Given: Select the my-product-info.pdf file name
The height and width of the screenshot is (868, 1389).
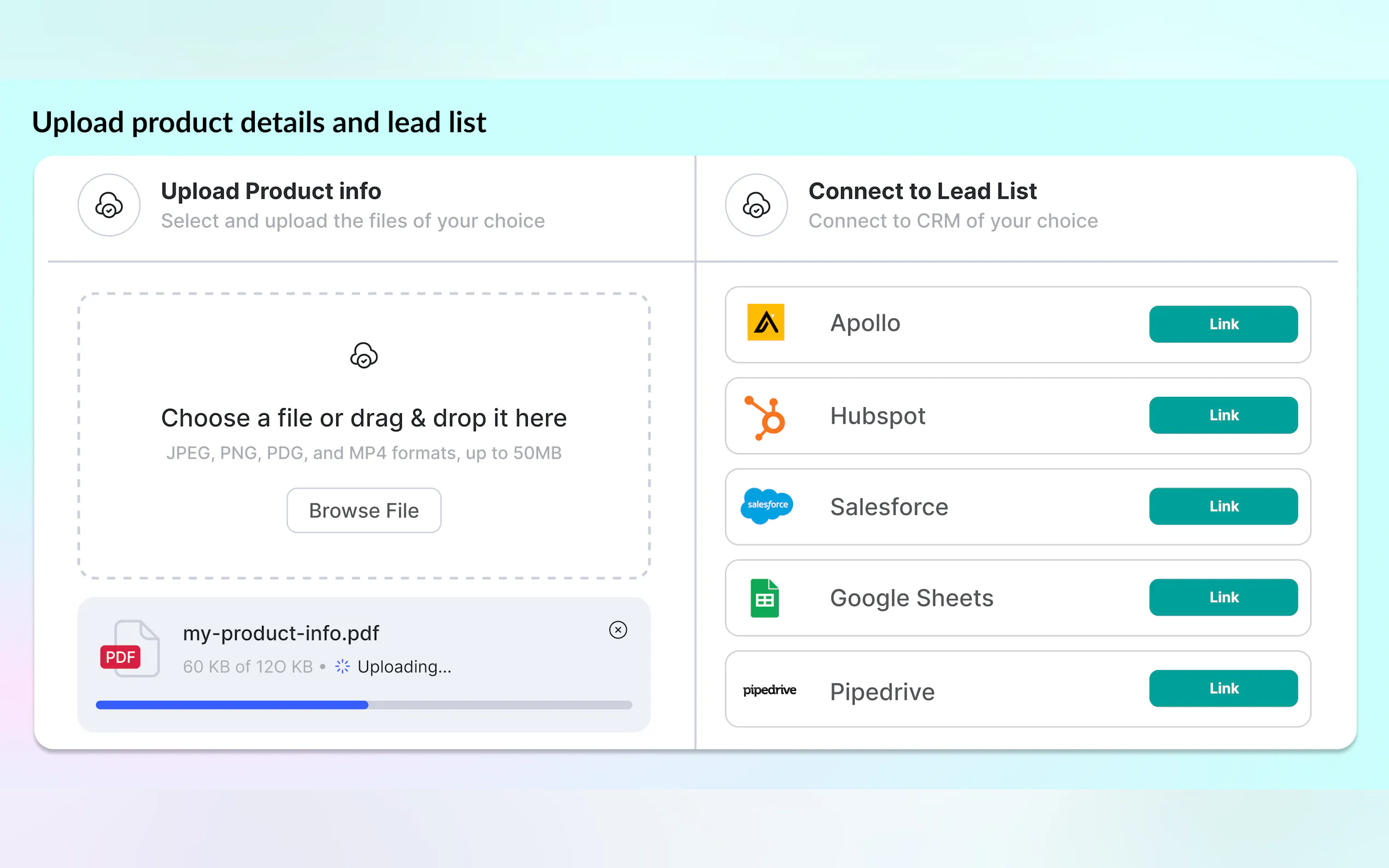Looking at the screenshot, I should (281, 633).
